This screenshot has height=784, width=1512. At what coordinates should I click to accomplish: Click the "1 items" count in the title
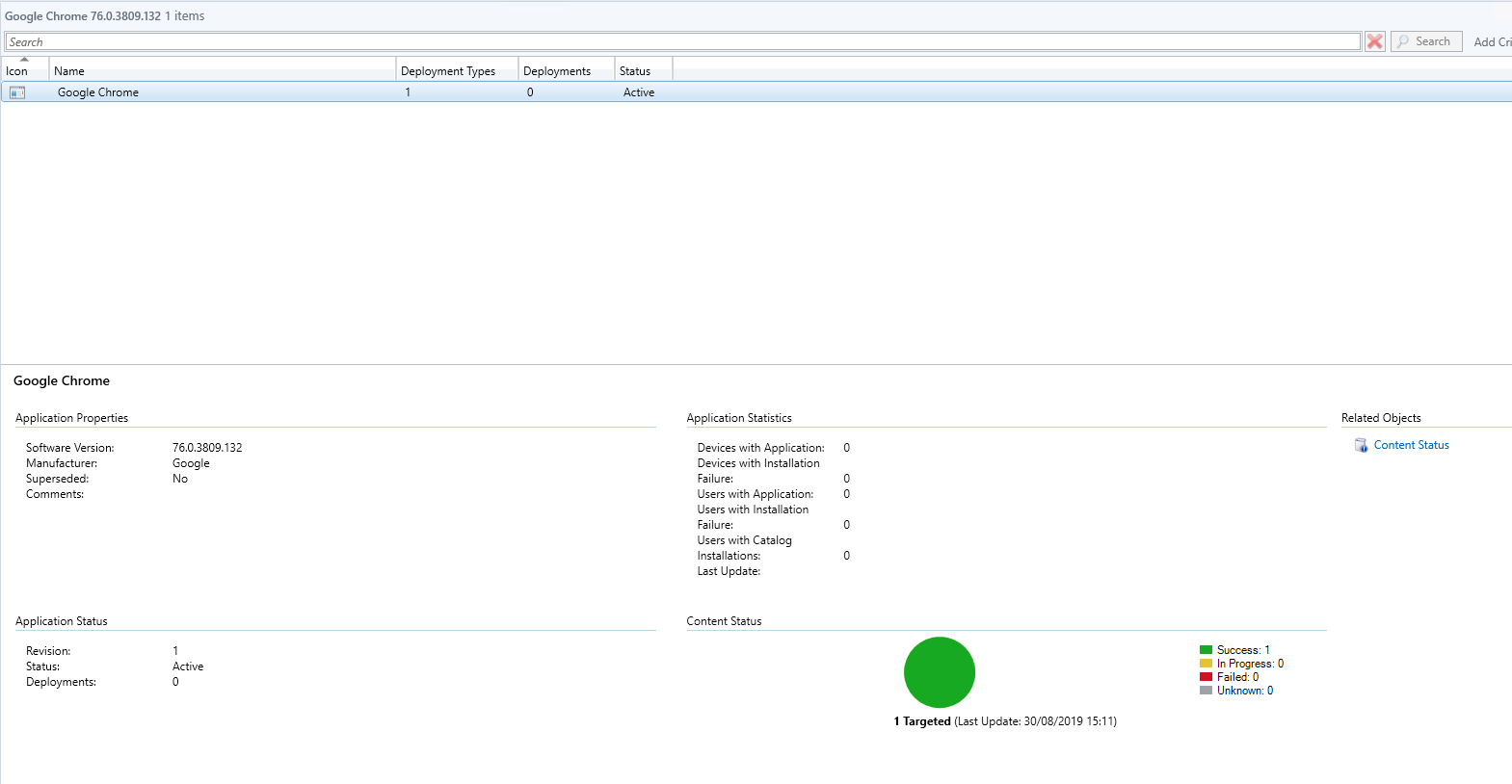click(185, 16)
